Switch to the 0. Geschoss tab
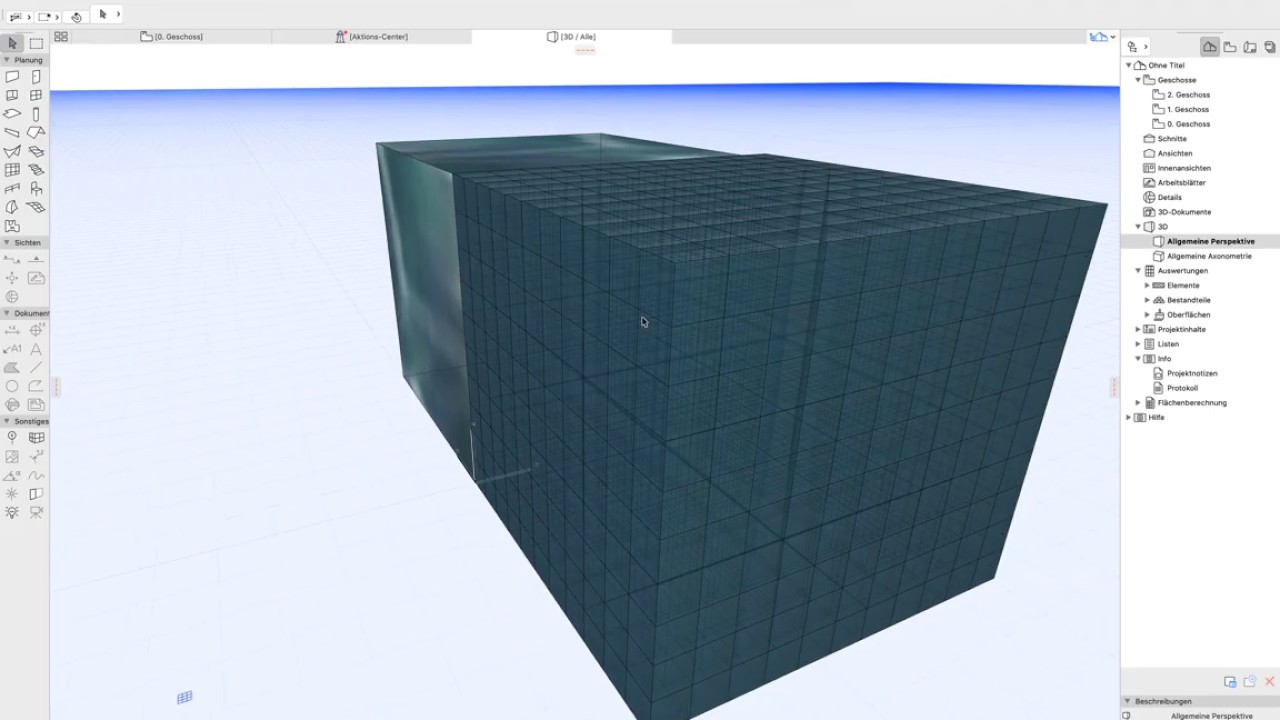Screen dimensions: 1280x720 tap(171, 36)
